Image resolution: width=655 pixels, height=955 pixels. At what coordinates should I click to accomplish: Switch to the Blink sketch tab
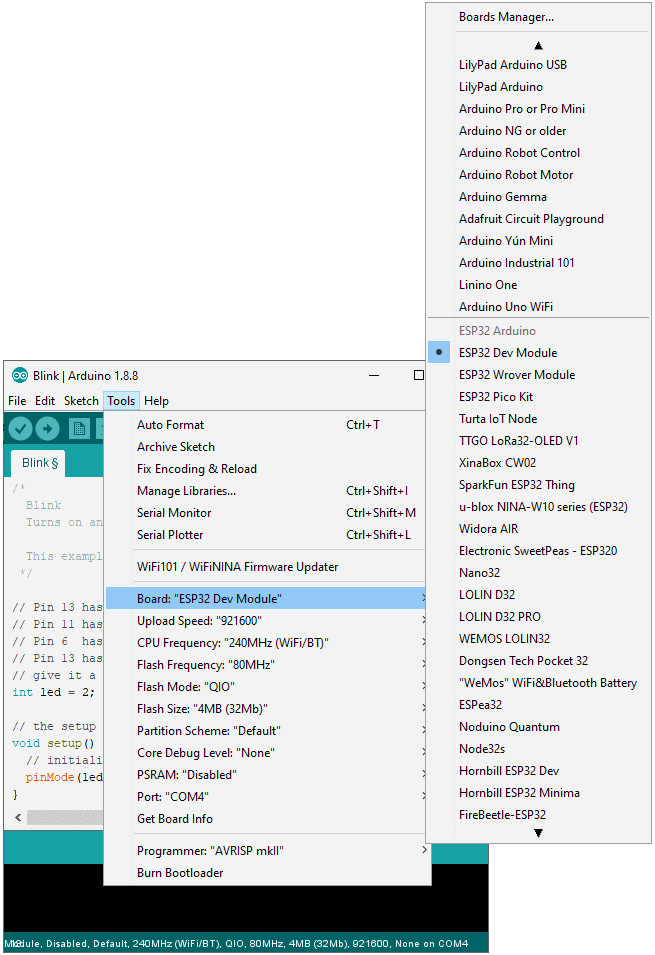[x=39, y=463]
